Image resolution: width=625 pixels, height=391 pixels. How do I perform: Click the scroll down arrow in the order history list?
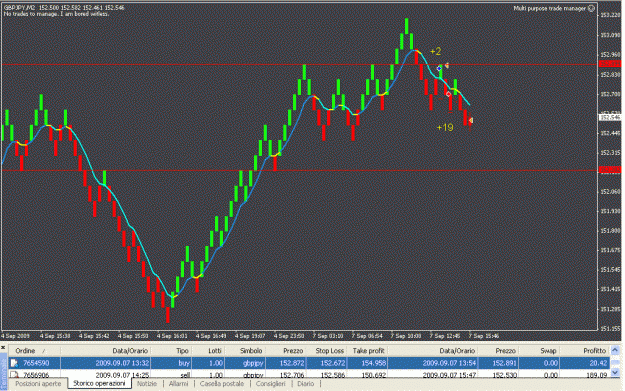[615, 373]
